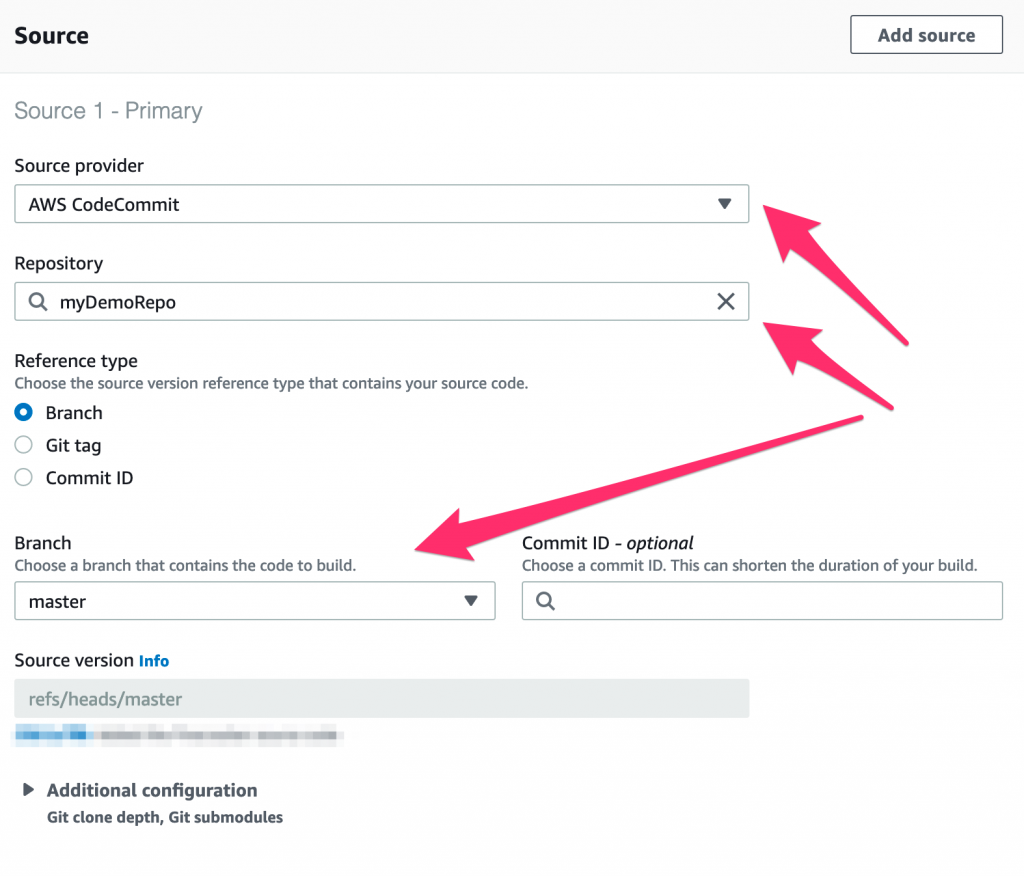Click the Add source button
This screenshot has height=876, width=1024.
tap(925, 34)
